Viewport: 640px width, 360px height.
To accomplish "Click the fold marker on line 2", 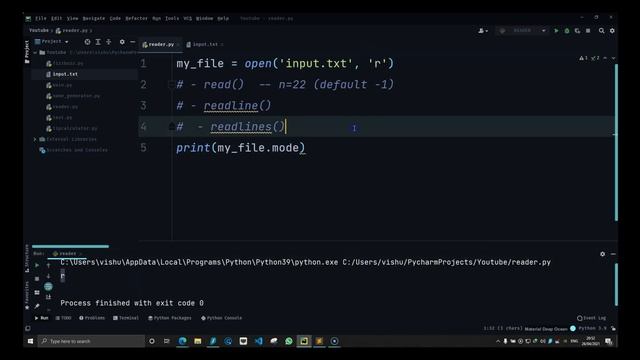I will (x=171, y=84).
